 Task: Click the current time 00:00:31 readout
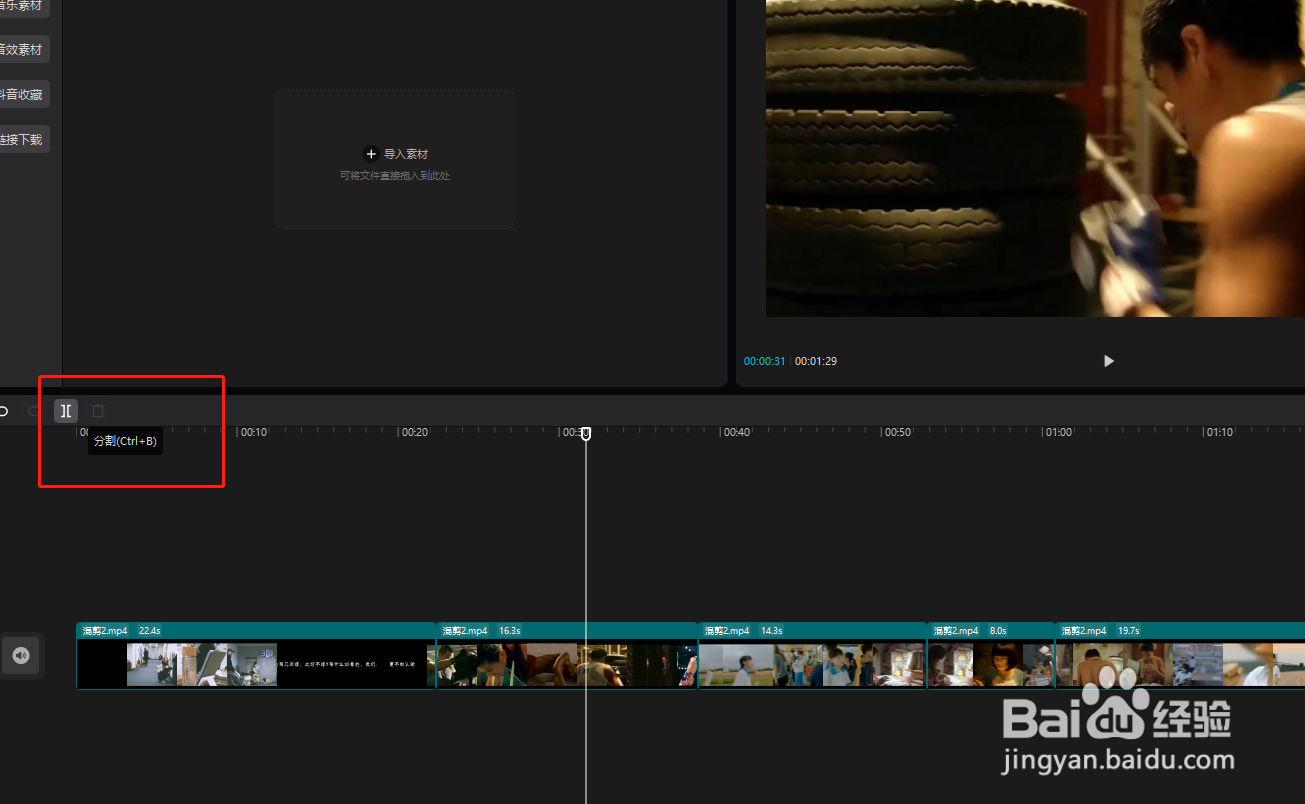[765, 361]
